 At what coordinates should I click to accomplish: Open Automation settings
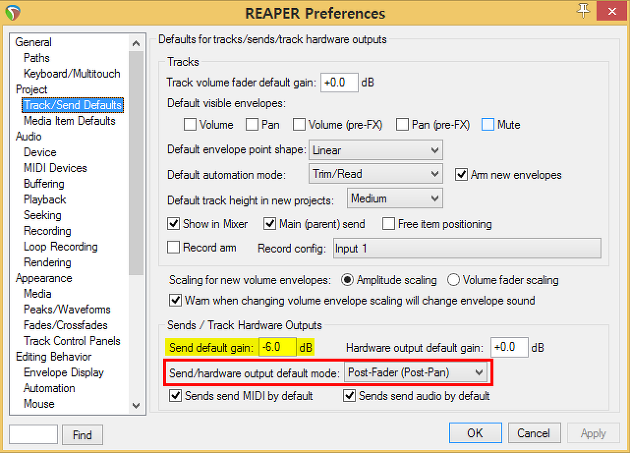pos(49,388)
